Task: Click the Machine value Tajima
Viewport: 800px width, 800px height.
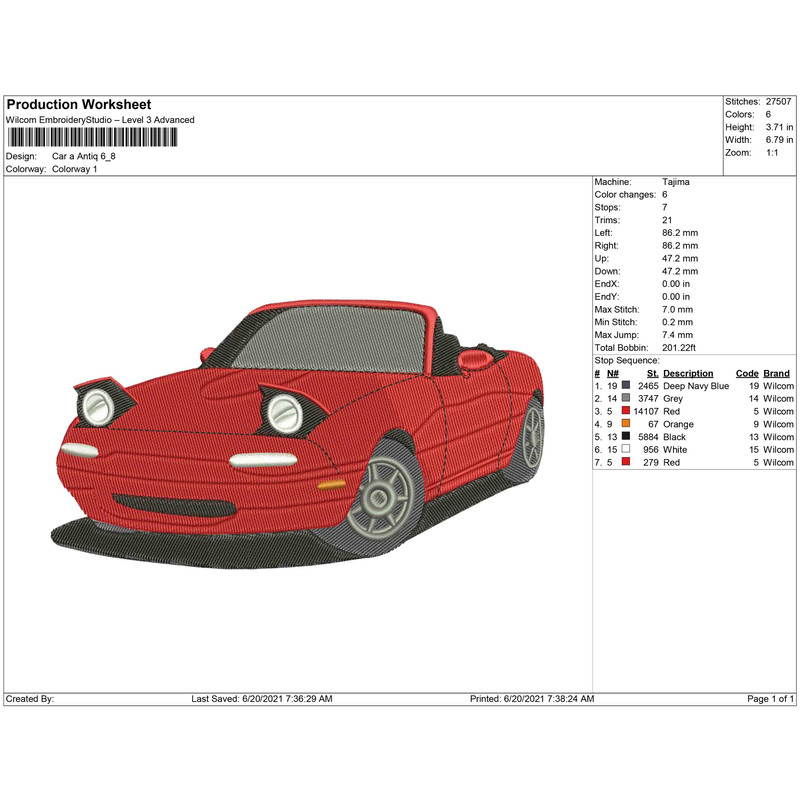Action: pos(675,182)
